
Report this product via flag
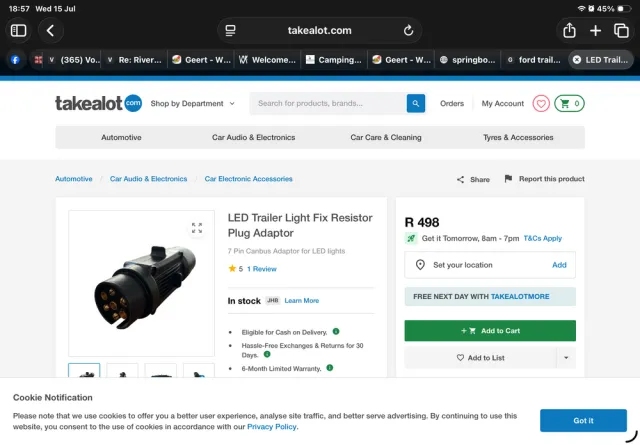544,179
